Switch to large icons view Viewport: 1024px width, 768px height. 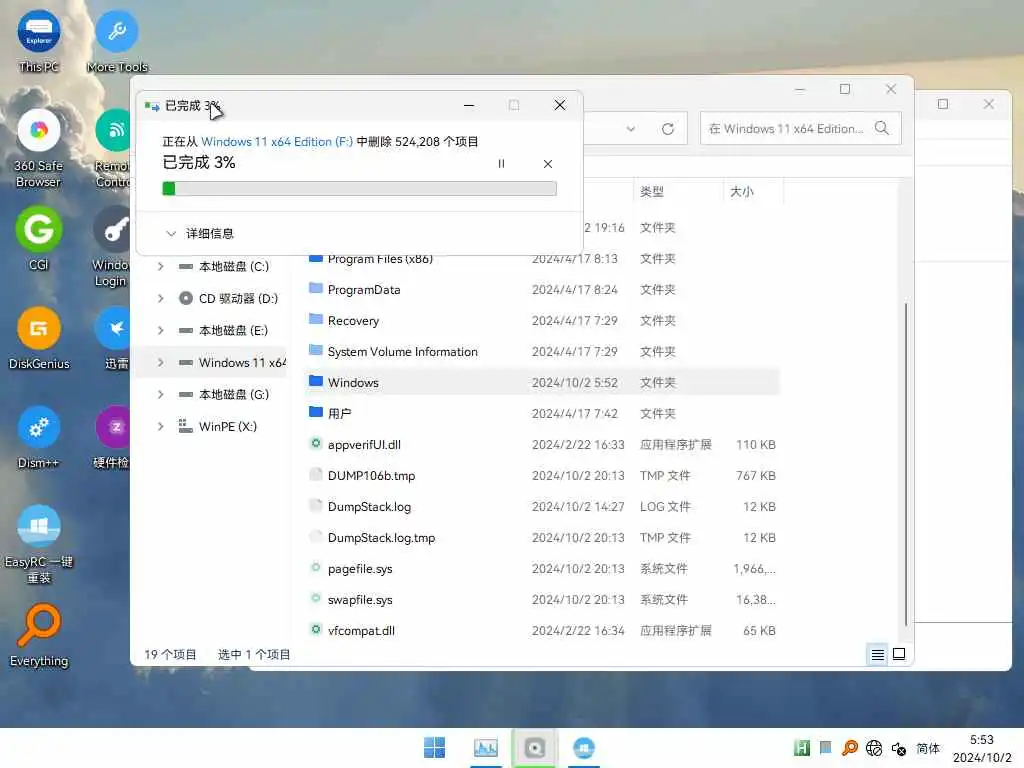tap(899, 654)
